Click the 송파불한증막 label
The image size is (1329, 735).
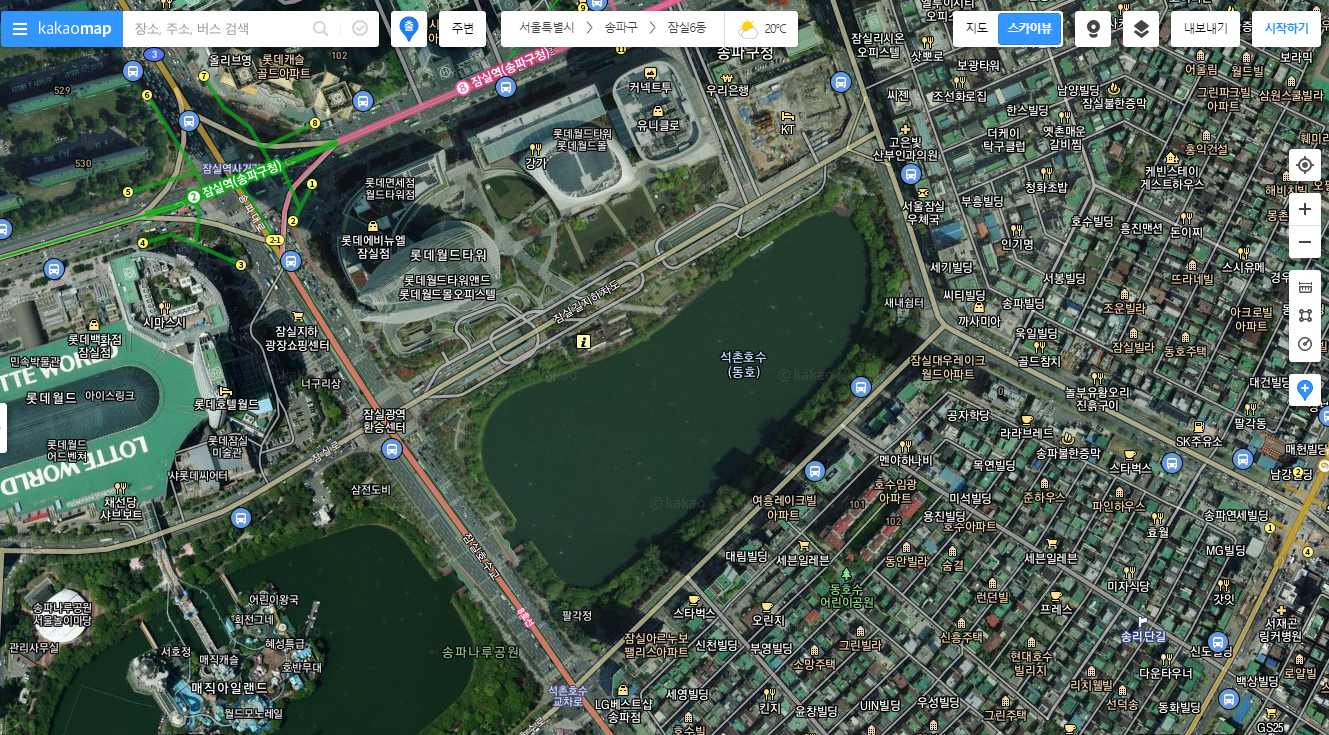[1067, 452]
